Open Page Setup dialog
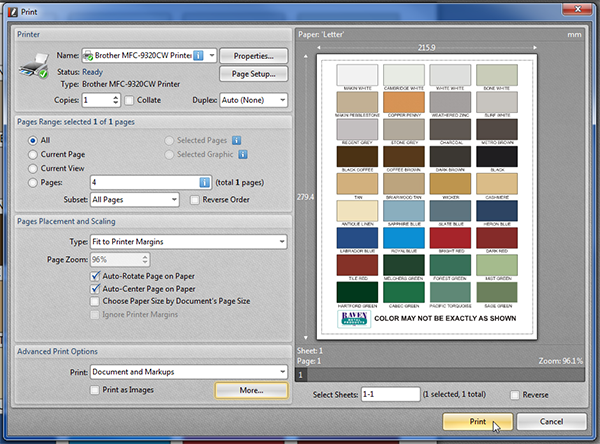 (254, 74)
